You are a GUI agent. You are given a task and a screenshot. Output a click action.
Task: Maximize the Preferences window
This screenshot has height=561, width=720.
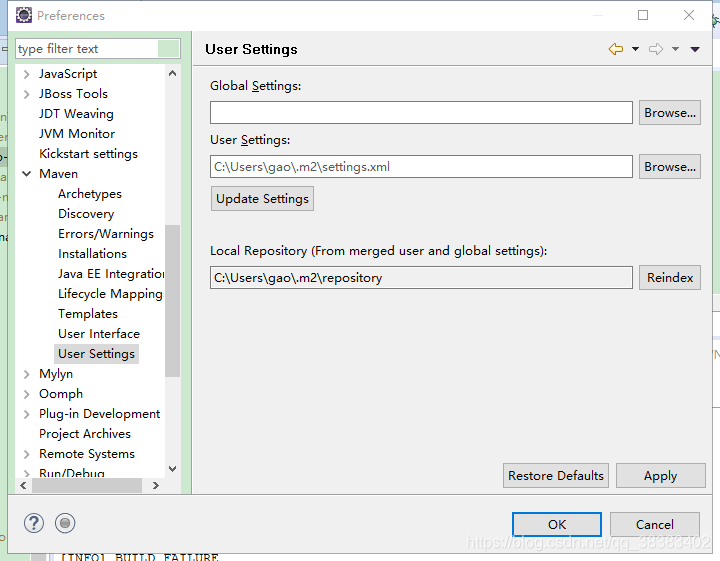point(643,15)
